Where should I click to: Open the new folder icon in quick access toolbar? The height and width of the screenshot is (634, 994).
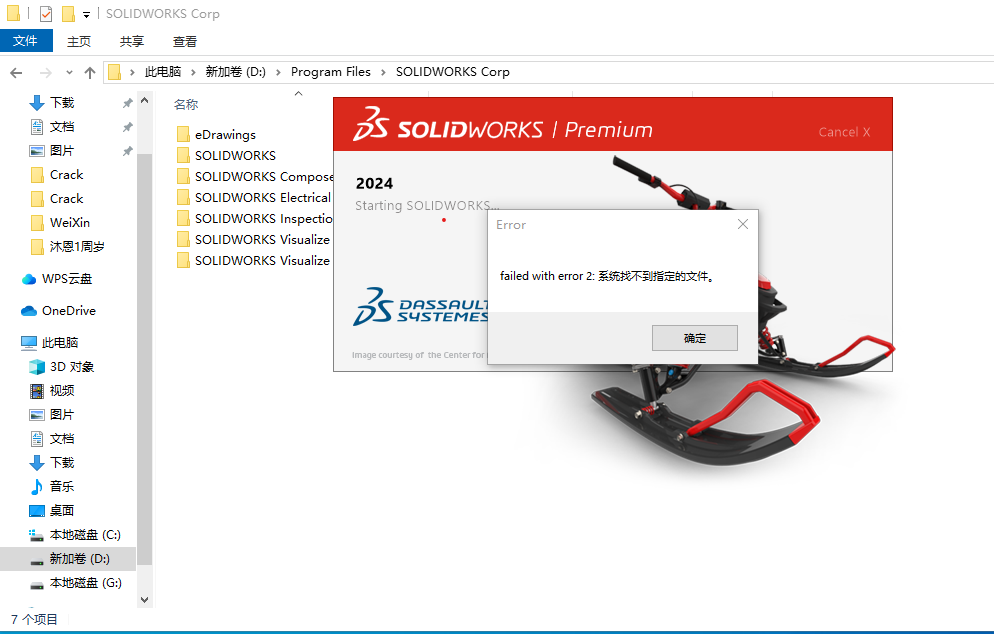pyautogui.click(x=68, y=13)
